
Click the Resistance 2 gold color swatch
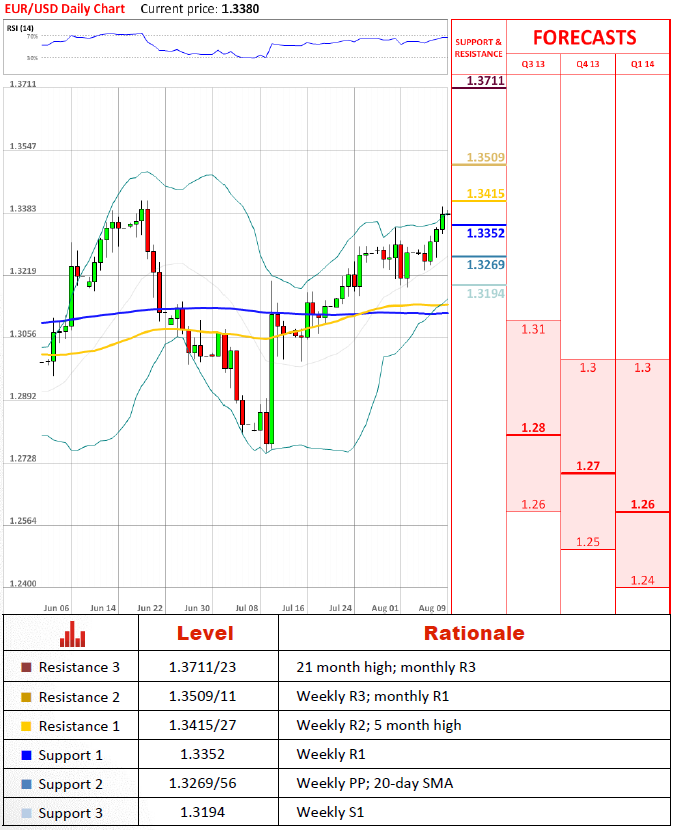pyautogui.click(x=26, y=697)
